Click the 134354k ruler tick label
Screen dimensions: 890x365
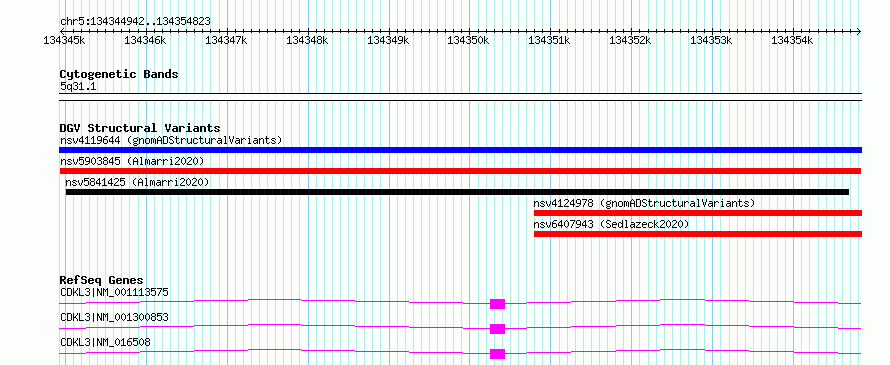click(792, 40)
